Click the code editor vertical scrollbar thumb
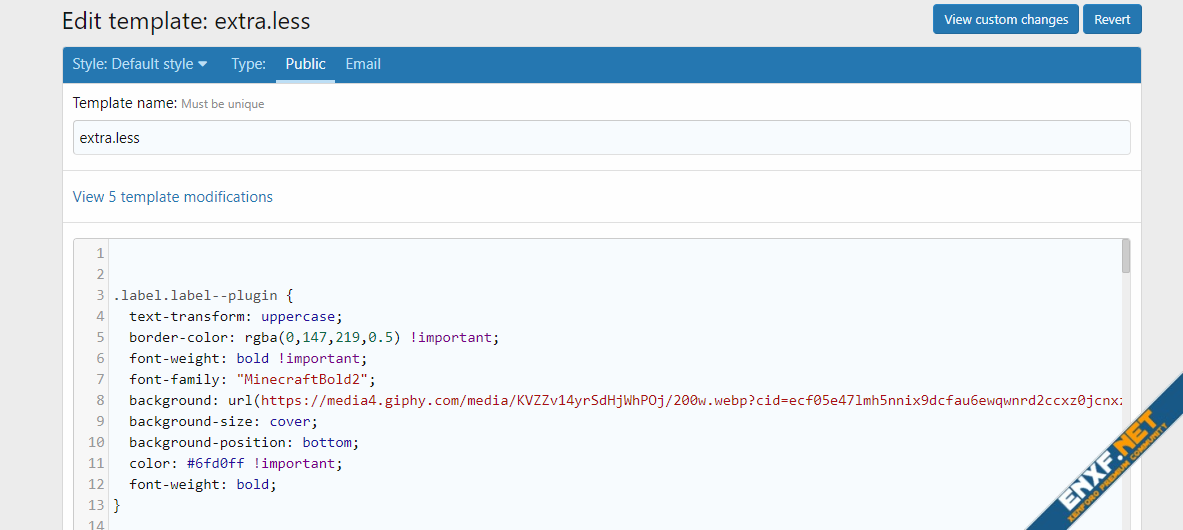The width and height of the screenshot is (1183, 530). 1126,256
